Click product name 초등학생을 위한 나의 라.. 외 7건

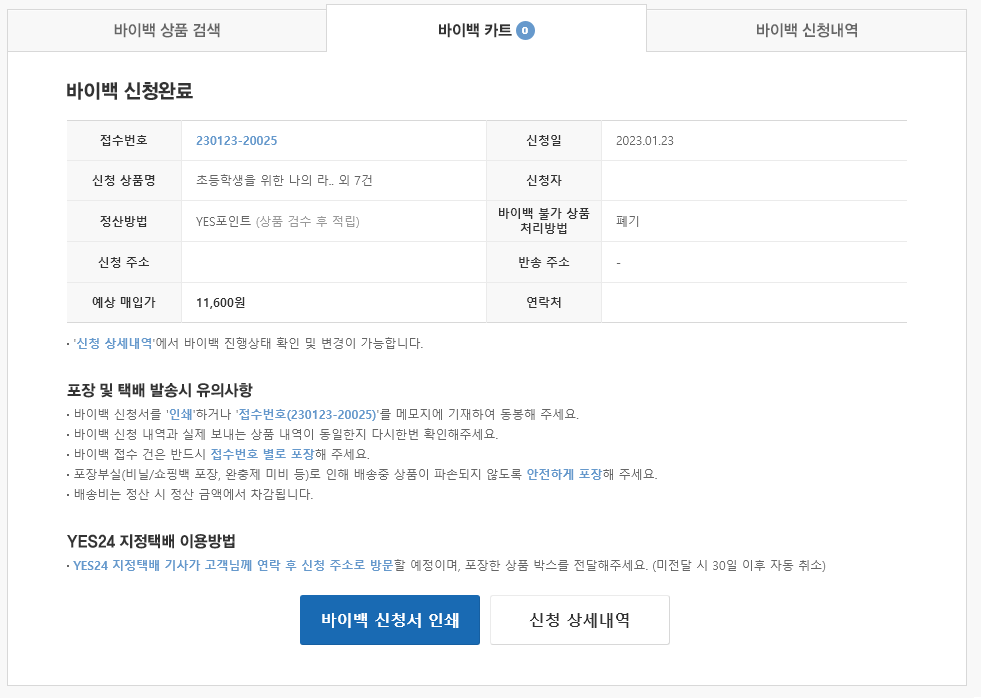tap(284, 180)
